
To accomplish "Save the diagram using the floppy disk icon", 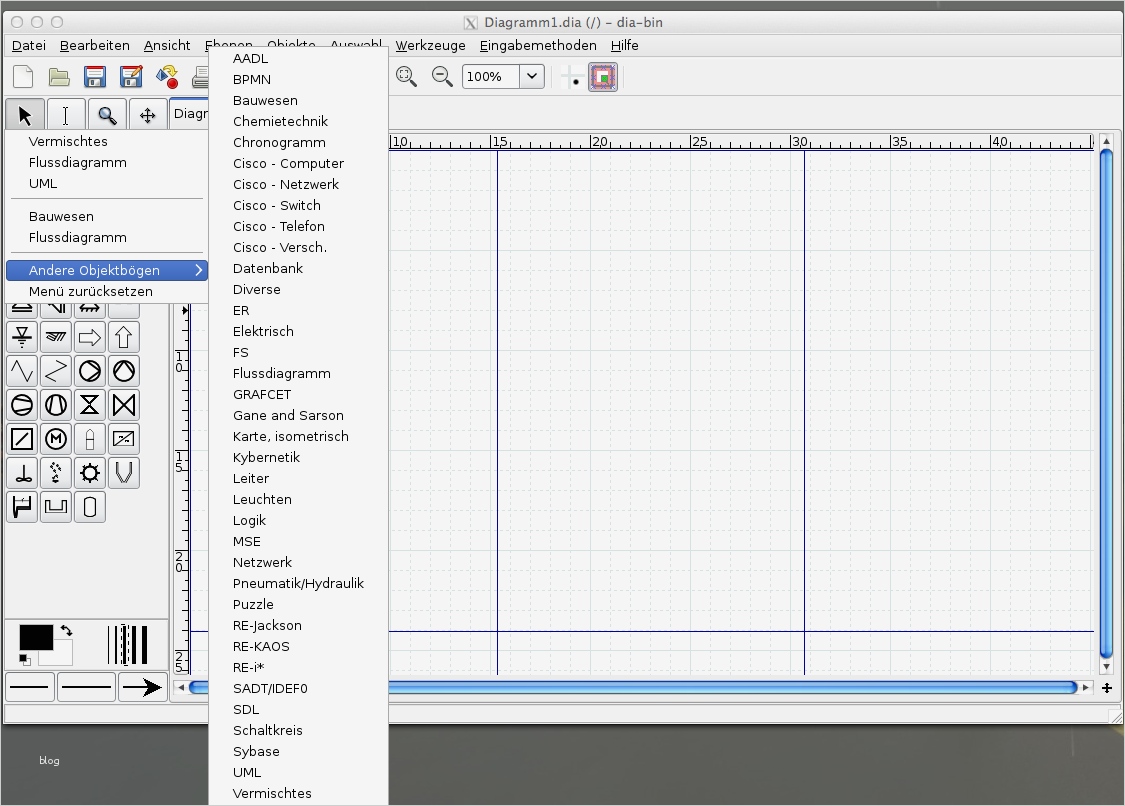I will (x=94, y=76).
